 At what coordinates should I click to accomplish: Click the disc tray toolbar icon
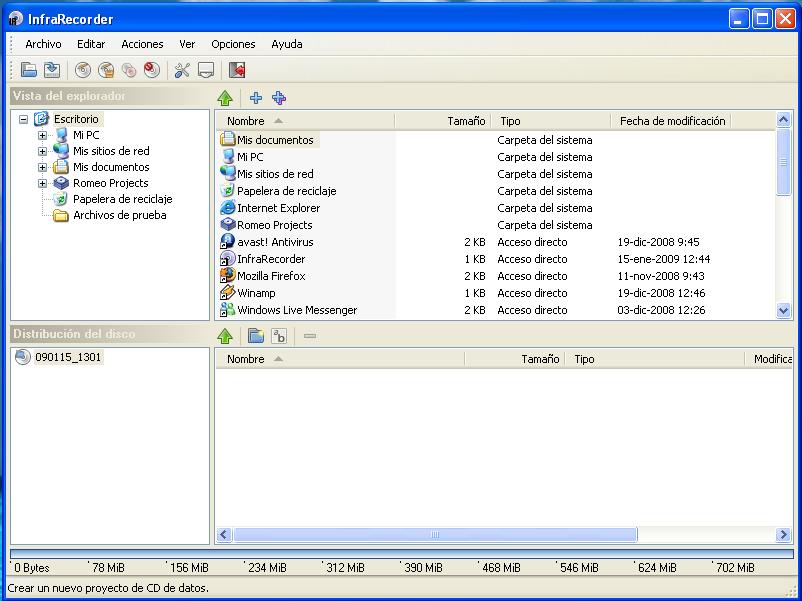click(206, 70)
